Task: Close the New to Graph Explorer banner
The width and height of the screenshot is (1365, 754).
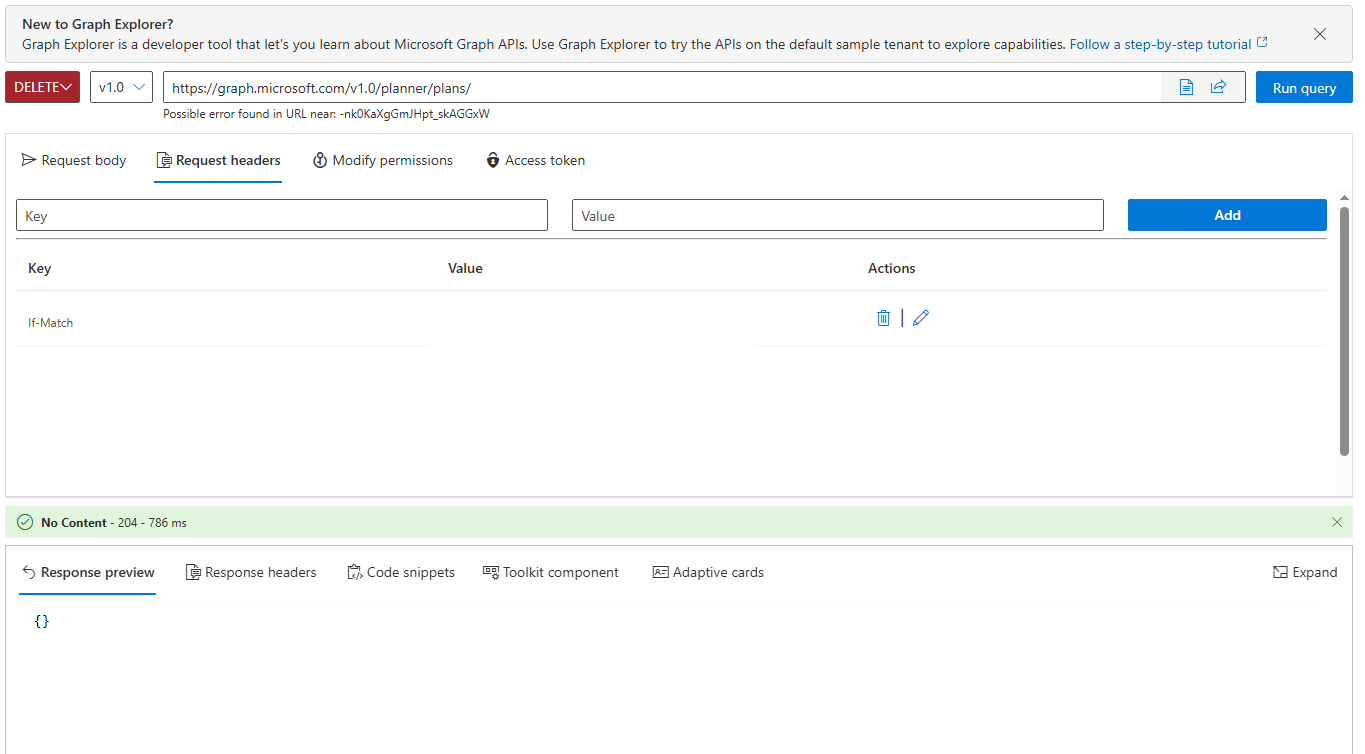Action: click(1320, 34)
